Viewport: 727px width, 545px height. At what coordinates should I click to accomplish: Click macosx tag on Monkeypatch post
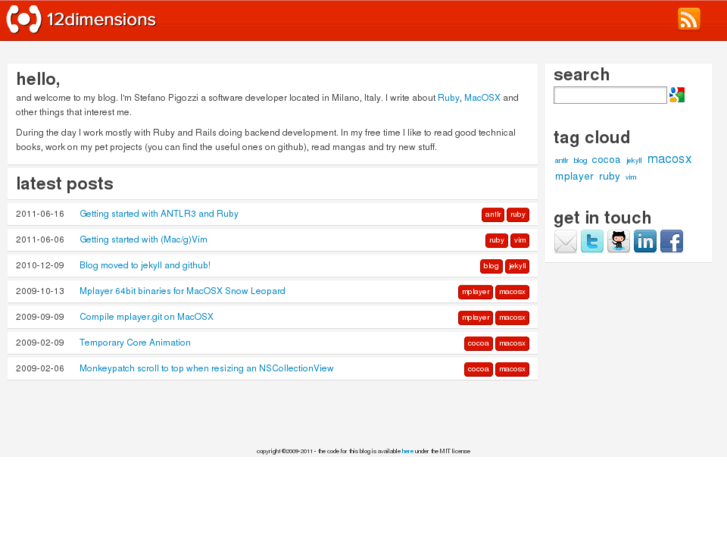[512, 369]
